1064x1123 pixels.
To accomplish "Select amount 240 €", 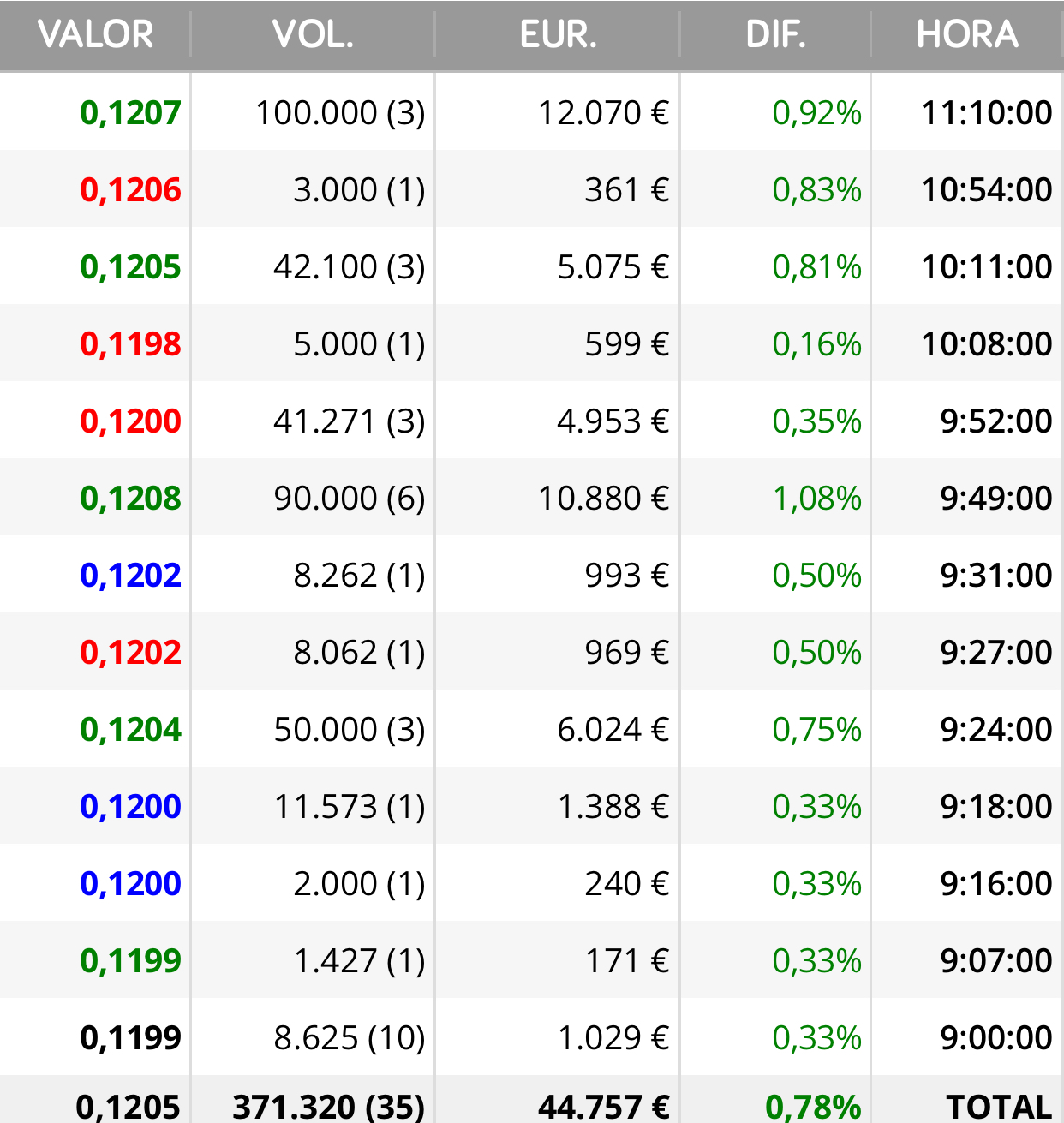I will coord(626,884).
